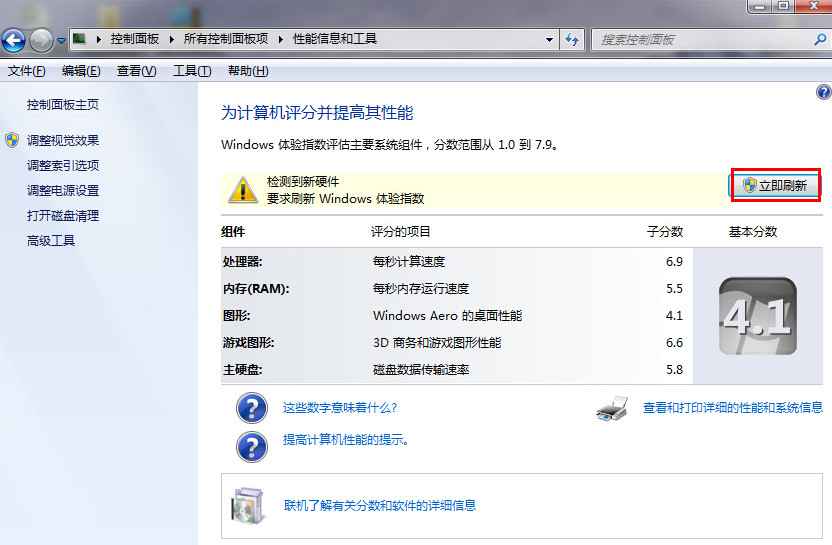Click the question icon beside 提高计算机性能的提示
This screenshot has height=545, width=832.
point(252,441)
